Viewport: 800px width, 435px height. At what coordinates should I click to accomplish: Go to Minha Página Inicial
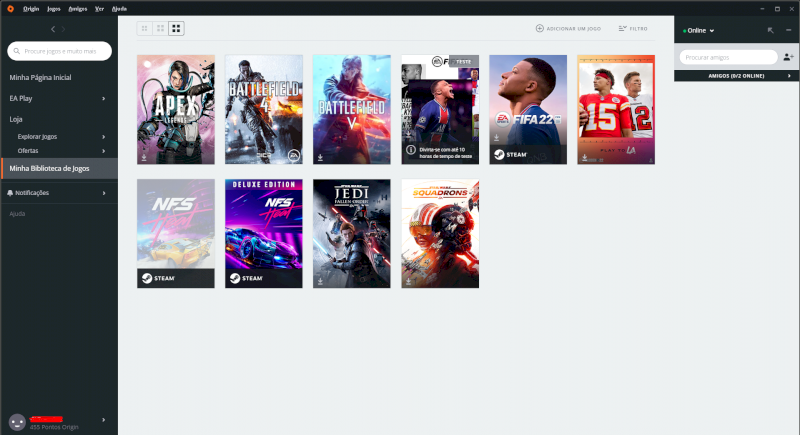40,77
